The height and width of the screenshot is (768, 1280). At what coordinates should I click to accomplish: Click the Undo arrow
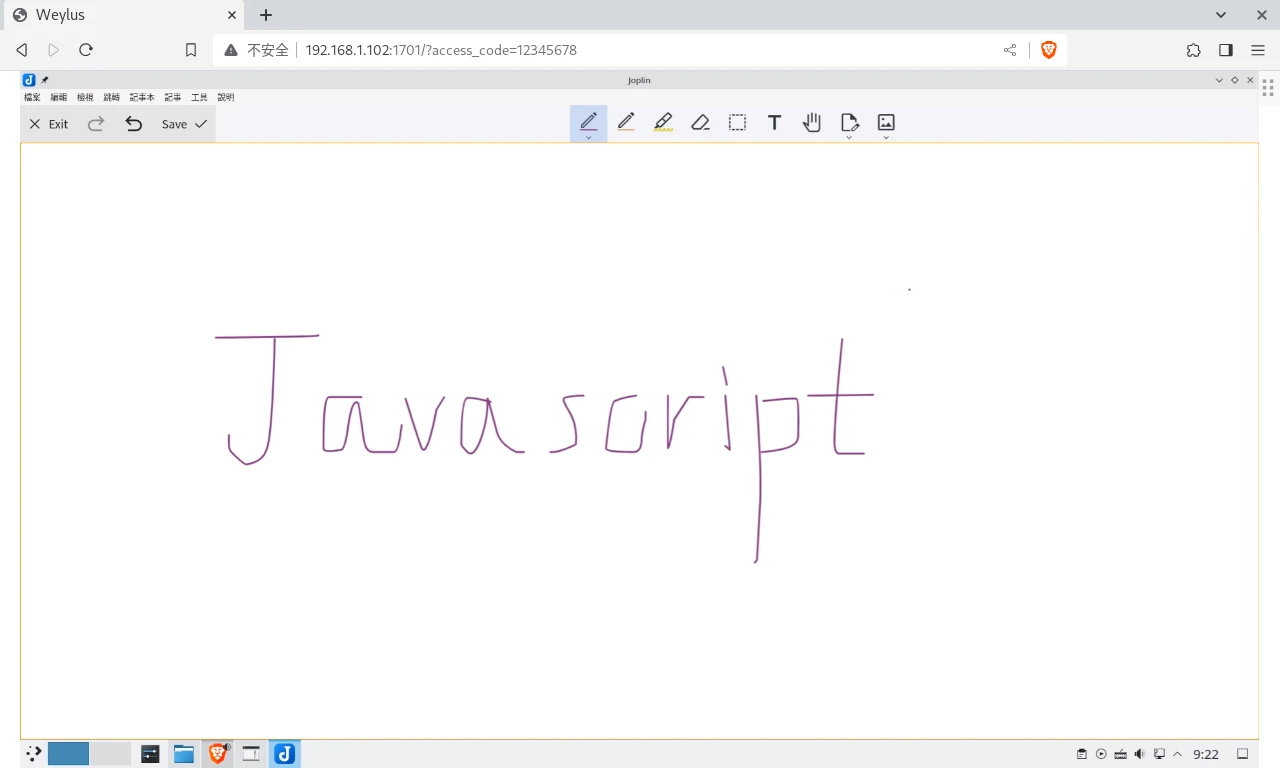[133, 124]
